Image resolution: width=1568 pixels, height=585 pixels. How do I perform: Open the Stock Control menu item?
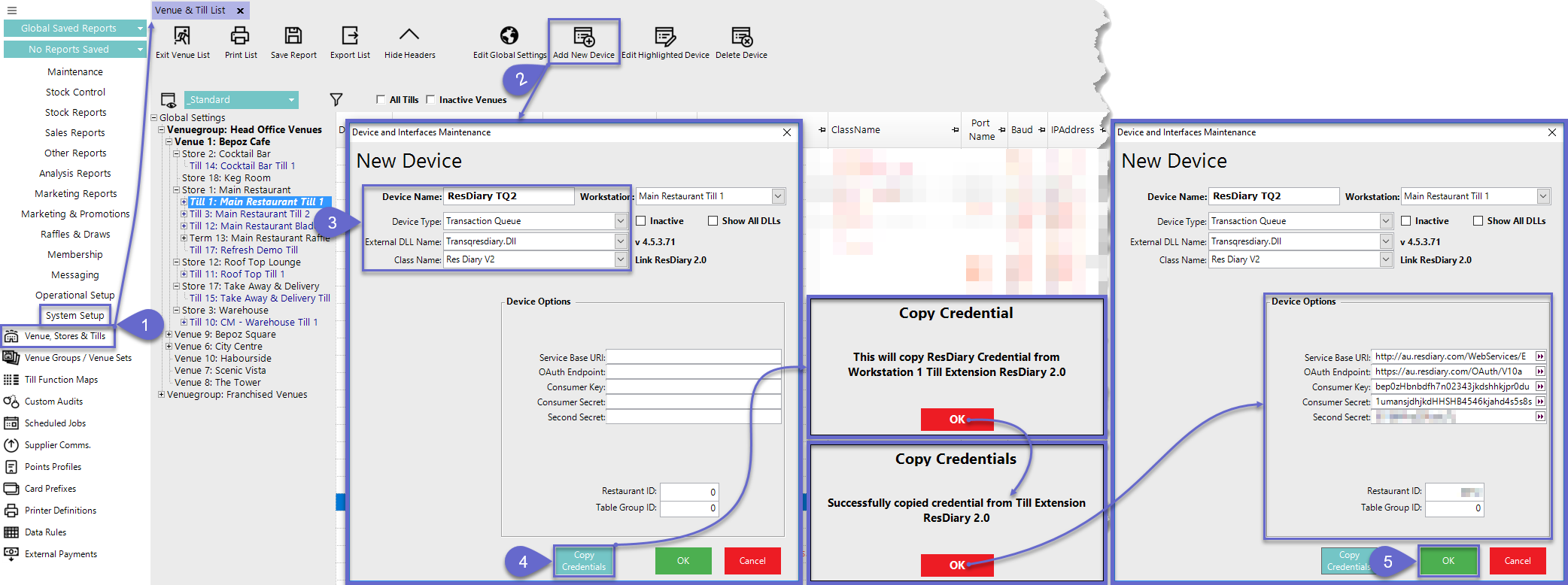click(75, 92)
